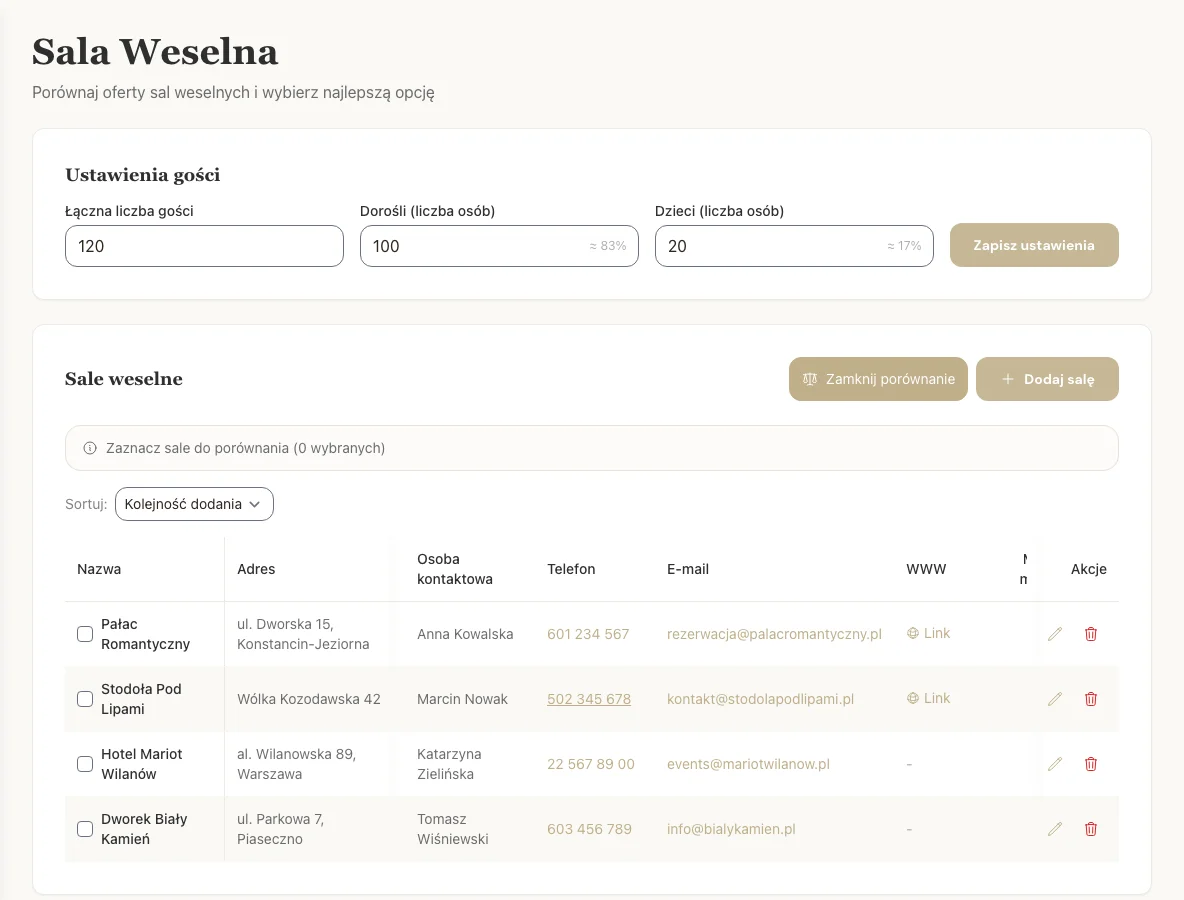This screenshot has width=1184, height=900.
Task: Focus the Łączna liczba gości field
Action: [204, 246]
